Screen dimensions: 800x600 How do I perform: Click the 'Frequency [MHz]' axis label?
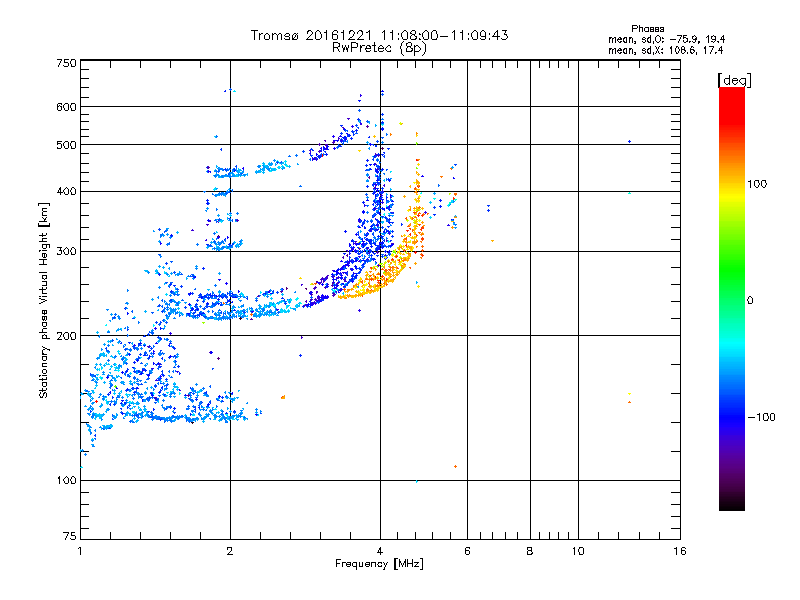click(379, 564)
